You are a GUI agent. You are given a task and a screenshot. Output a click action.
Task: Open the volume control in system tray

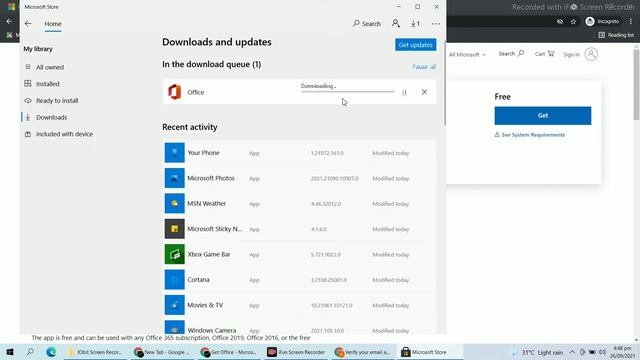[x=602, y=352]
